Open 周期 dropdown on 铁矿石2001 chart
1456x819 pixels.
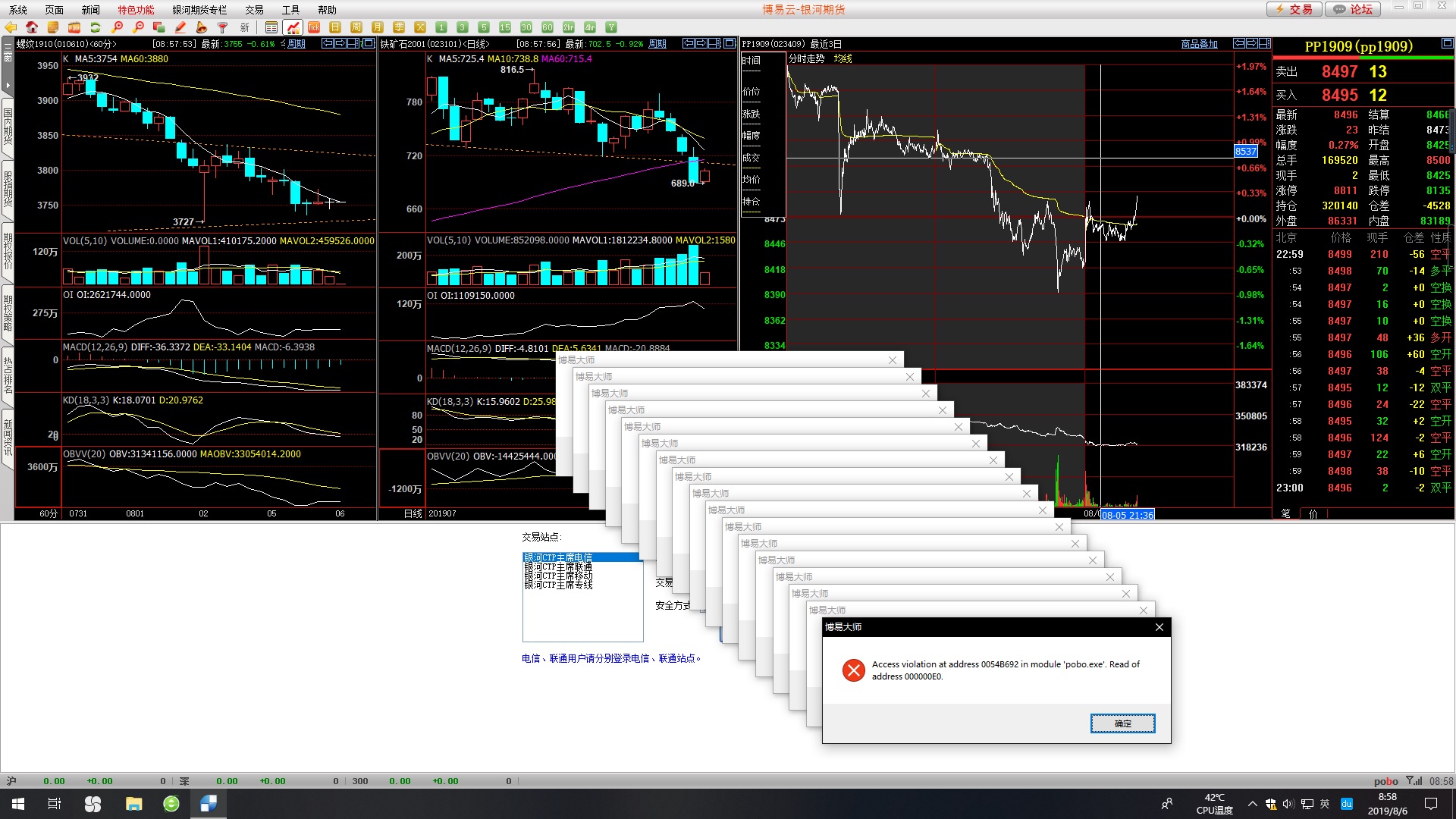(657, 44)
